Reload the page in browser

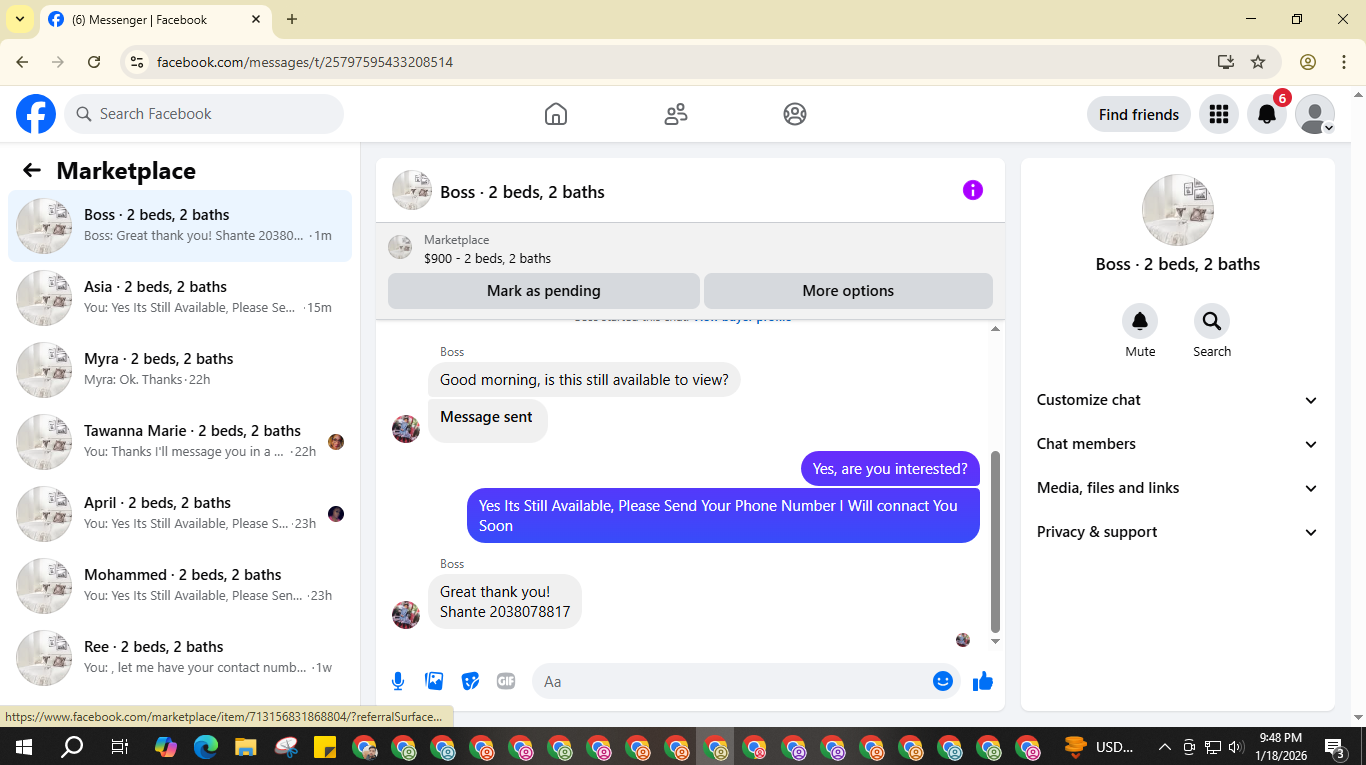[x=94, y=62]
